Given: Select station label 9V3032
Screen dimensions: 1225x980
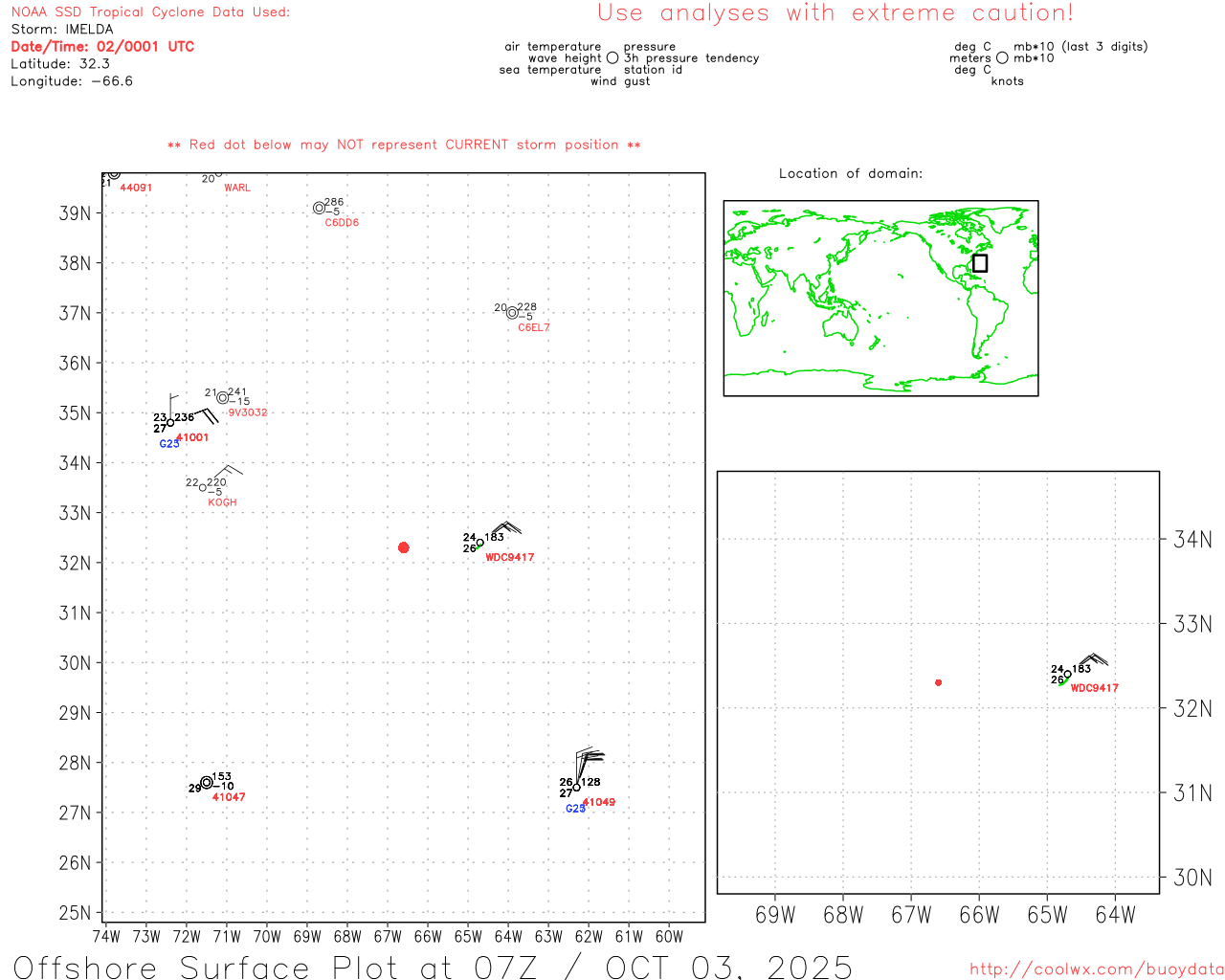Looking at the screenshot, I should [x=248, y=412].
